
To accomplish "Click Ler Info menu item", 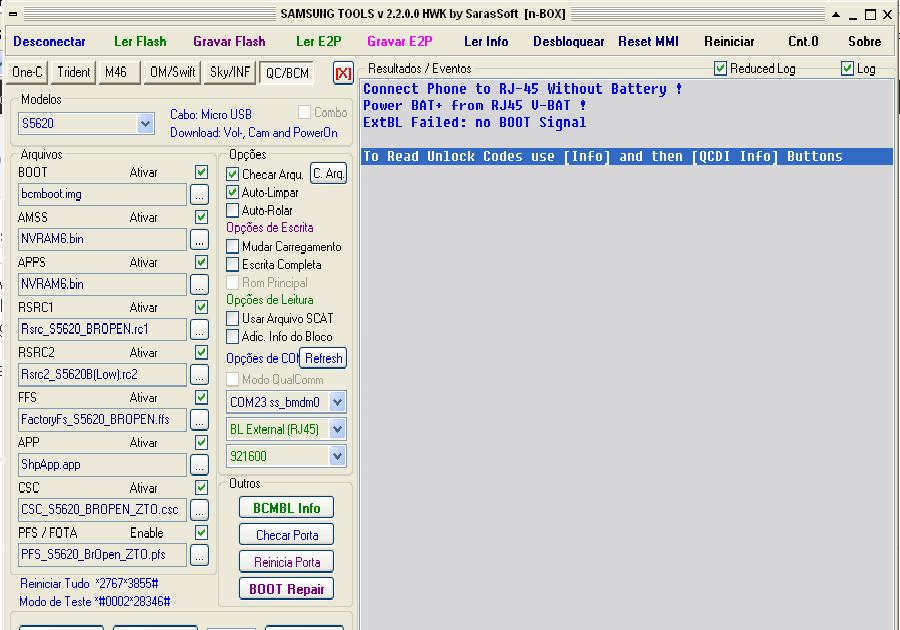I will (486, 41).
